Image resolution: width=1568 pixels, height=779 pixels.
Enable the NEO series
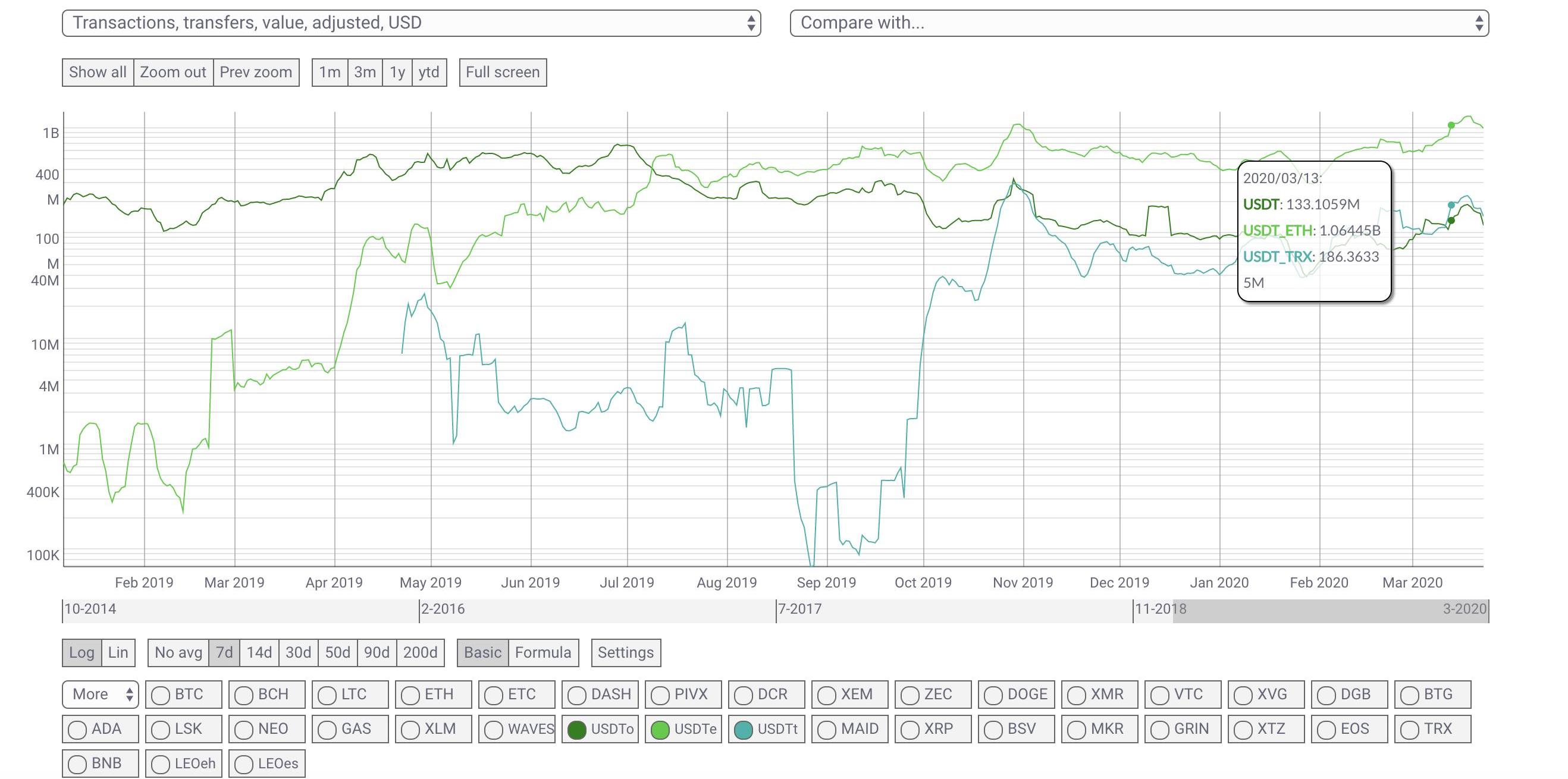tap(267, 729)
